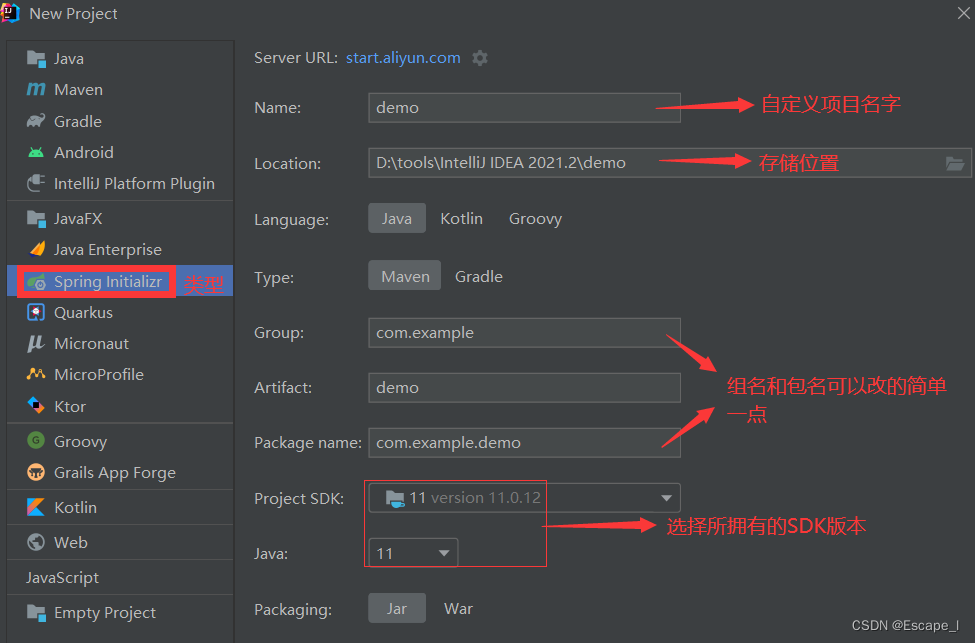
Task: Choose Maven build type
Action: [405, 275]
